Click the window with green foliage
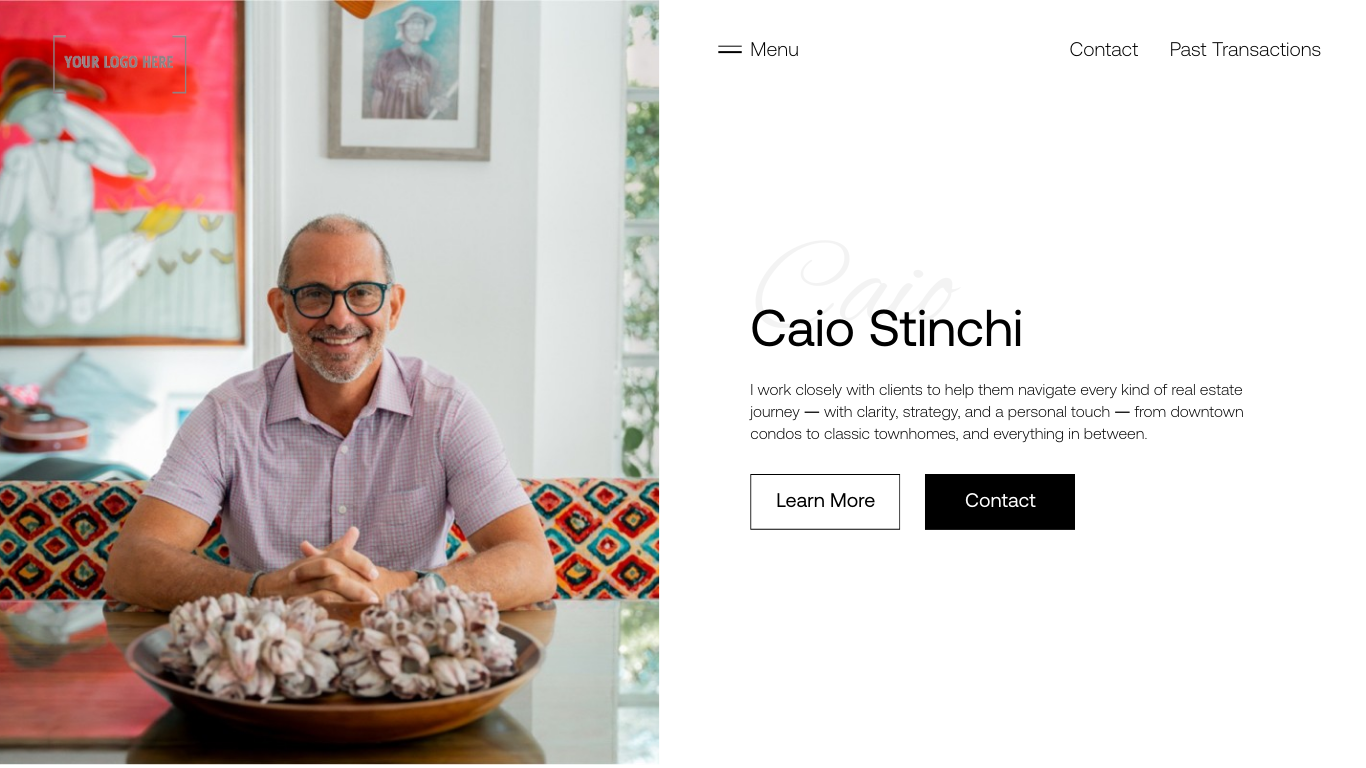The image size is (1366, 768). pyautogui.click(x=641, y=240)
